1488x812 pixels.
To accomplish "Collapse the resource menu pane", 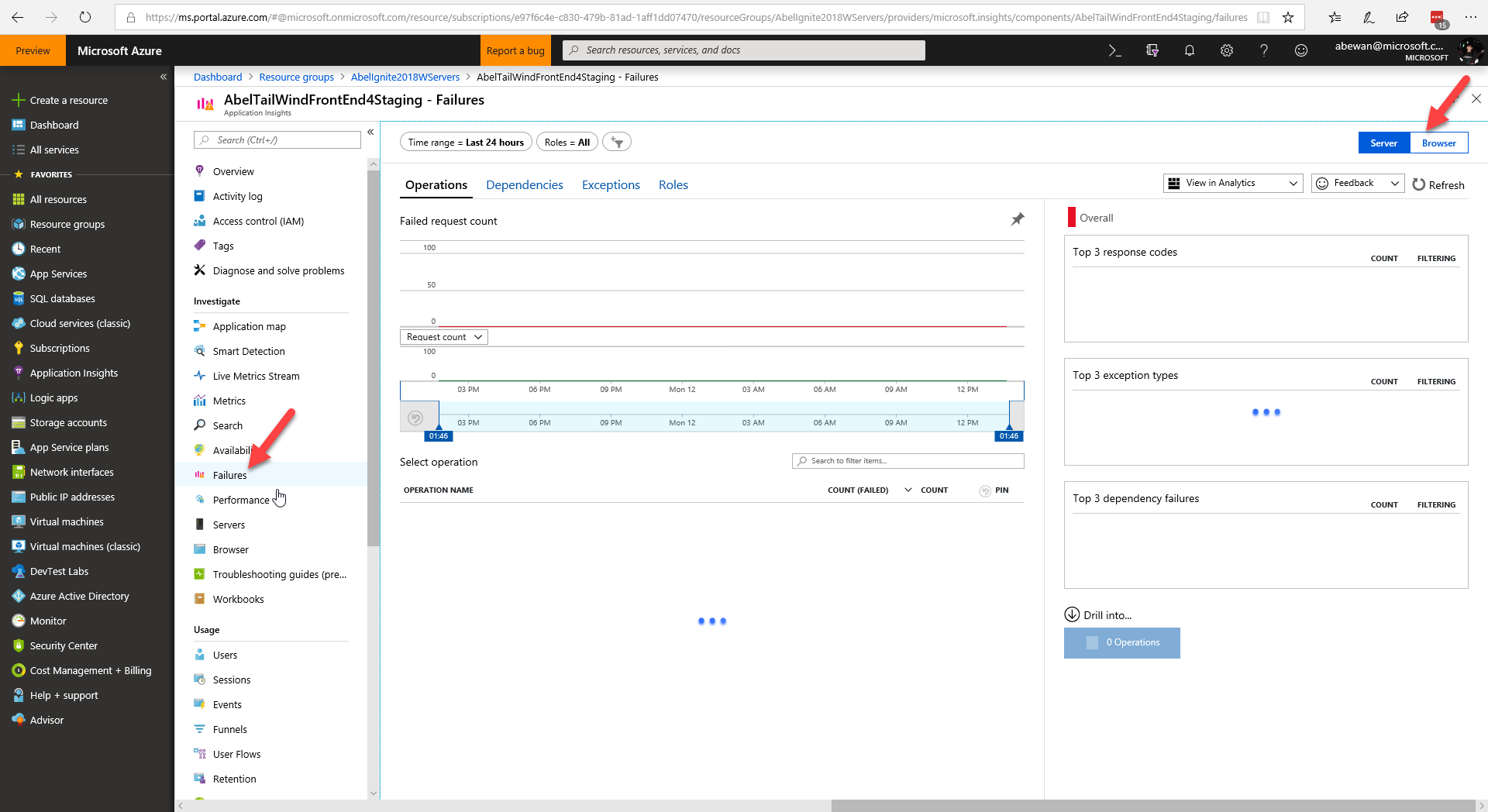I will pos(370,132).
